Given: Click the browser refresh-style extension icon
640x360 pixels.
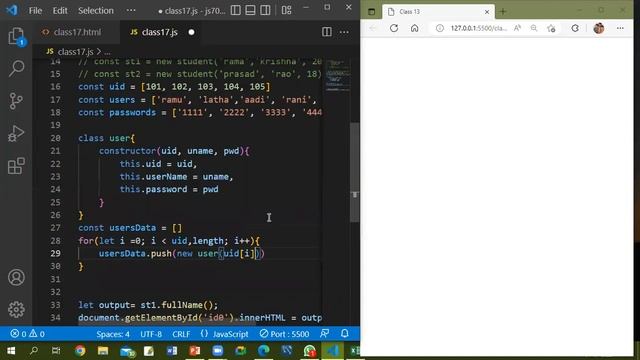Looking at the screenshot, I should (x=575, y=28).
